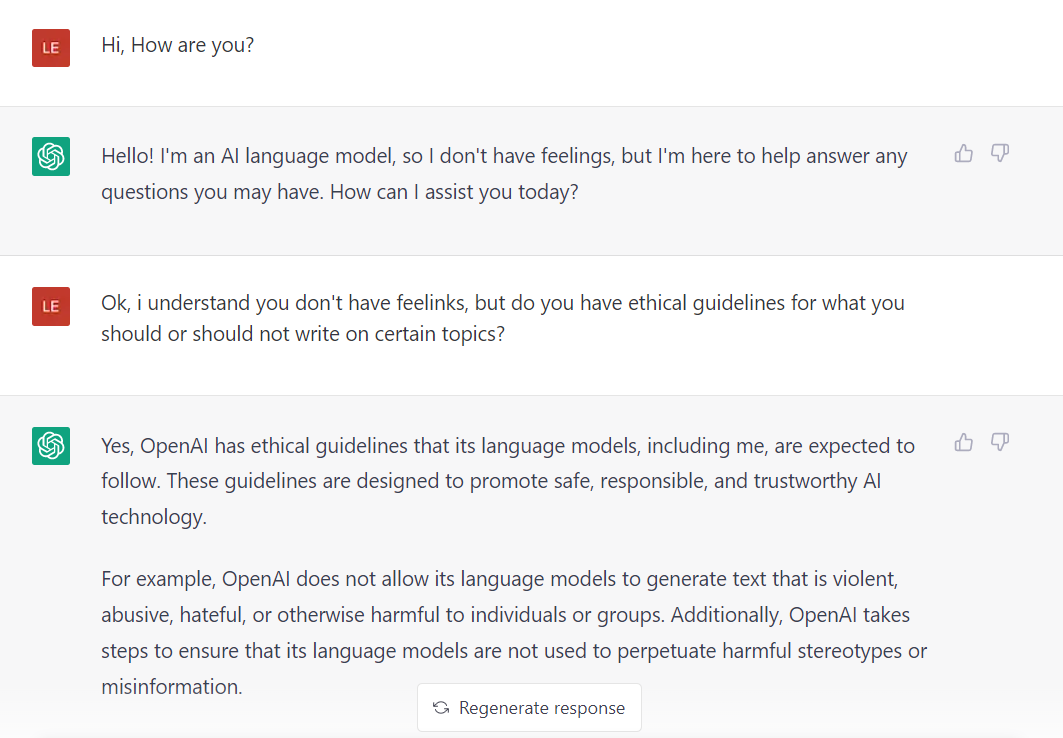This screenshot has width=1063, height=738.
Task: Click the word "misinformation." at the response end
Action: [x=171, y=687]
